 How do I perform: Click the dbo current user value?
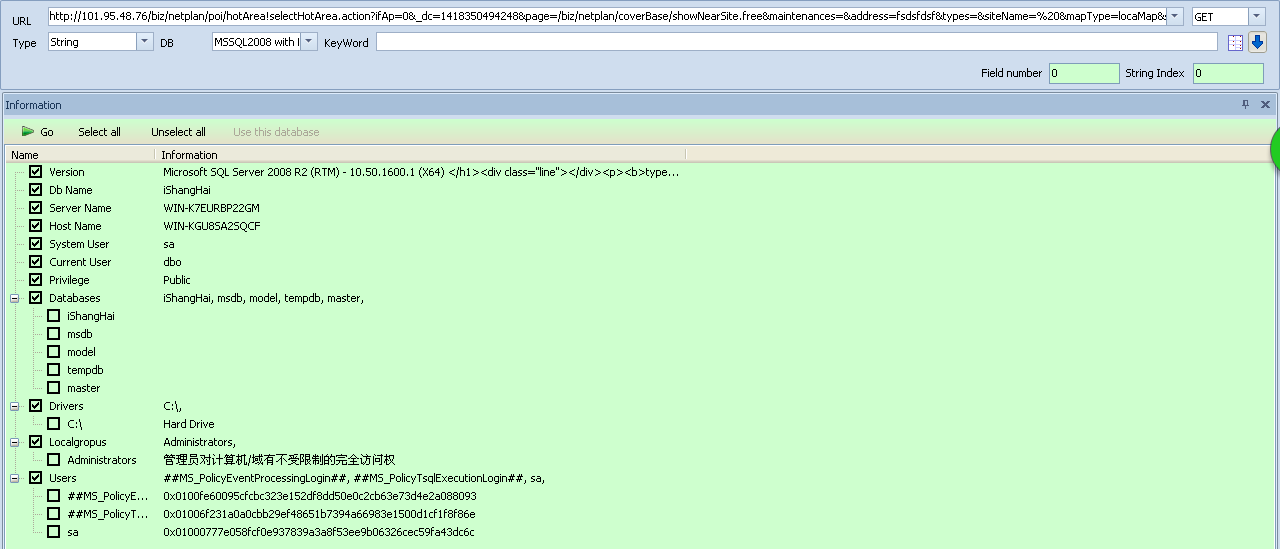(173, 262)
